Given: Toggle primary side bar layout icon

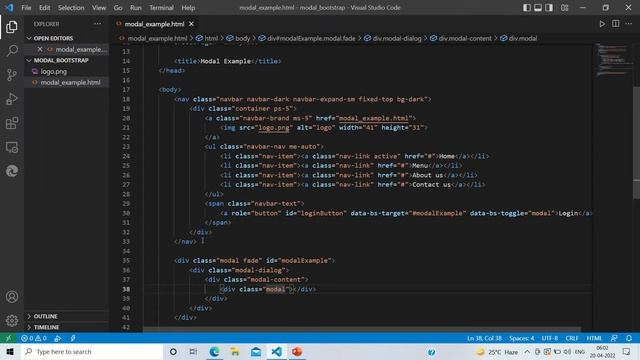Looking at the screenshot, I should click(527, 8).
